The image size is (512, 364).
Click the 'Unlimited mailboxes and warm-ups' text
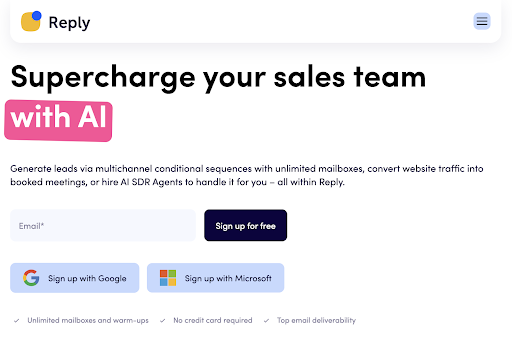point(88,320)
